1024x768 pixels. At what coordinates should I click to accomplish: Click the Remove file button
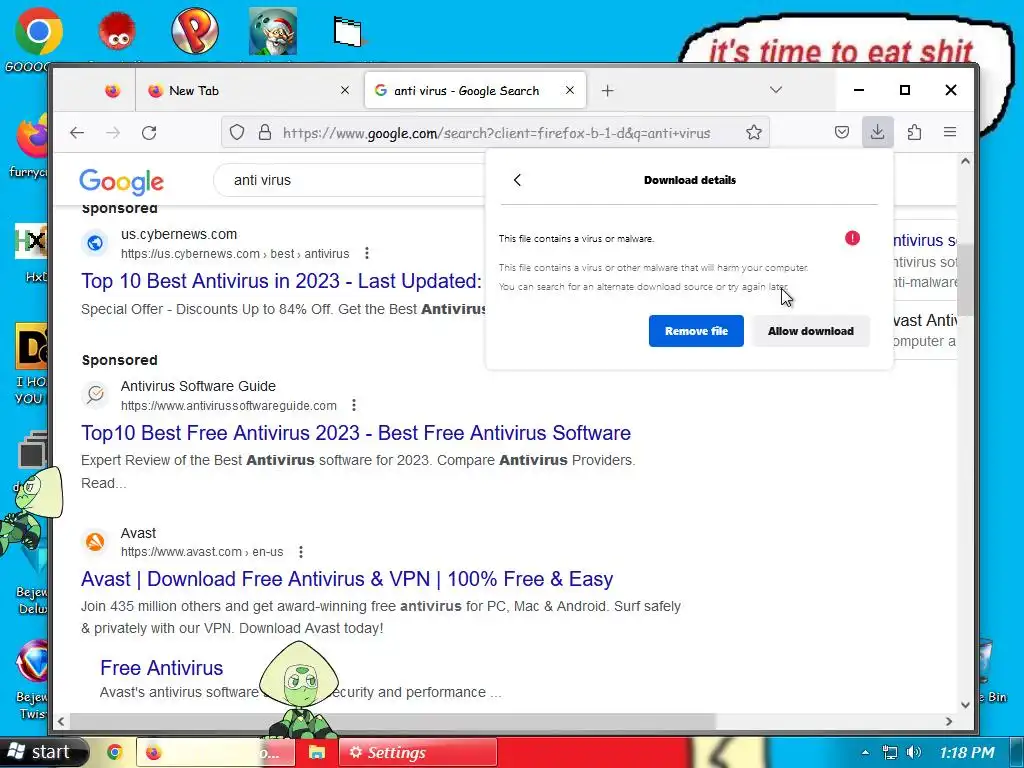click(x=696, y=331)
